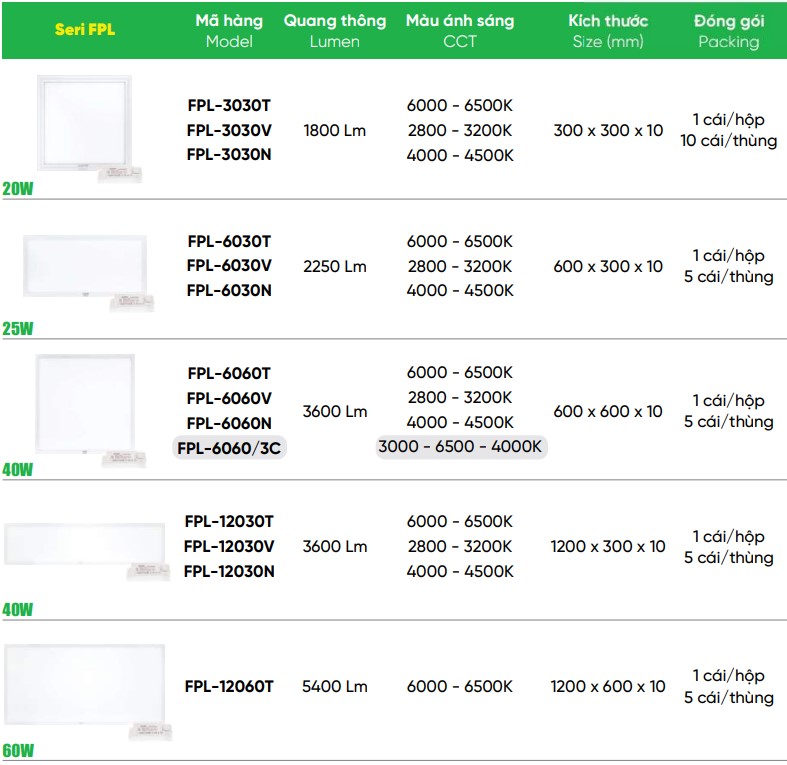Select the 5400 Lm lumen value
This screenshot has width=787, height=765.
click(335, 686)
